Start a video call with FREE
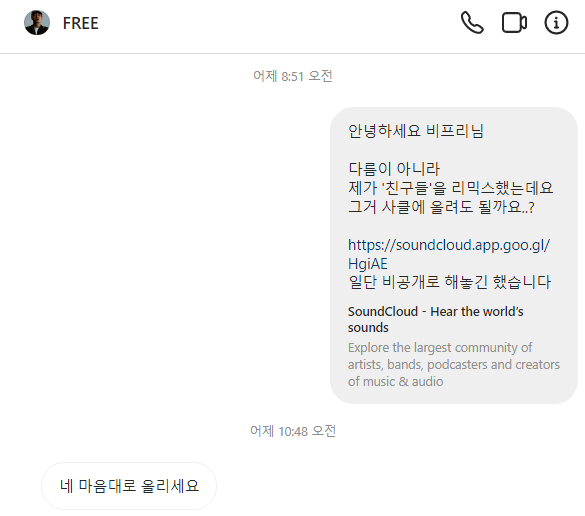 pyautogui.click(x=514, y=23)
